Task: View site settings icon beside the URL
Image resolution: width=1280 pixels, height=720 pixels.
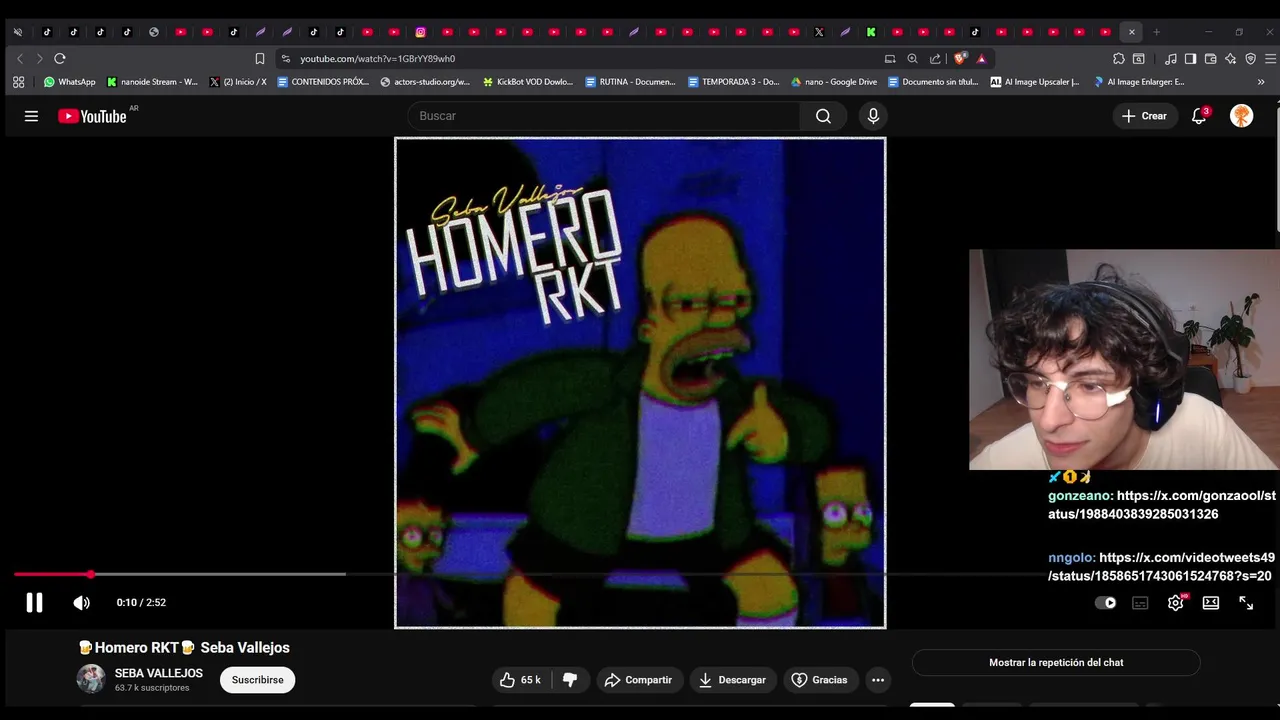Action: (286, 59)
